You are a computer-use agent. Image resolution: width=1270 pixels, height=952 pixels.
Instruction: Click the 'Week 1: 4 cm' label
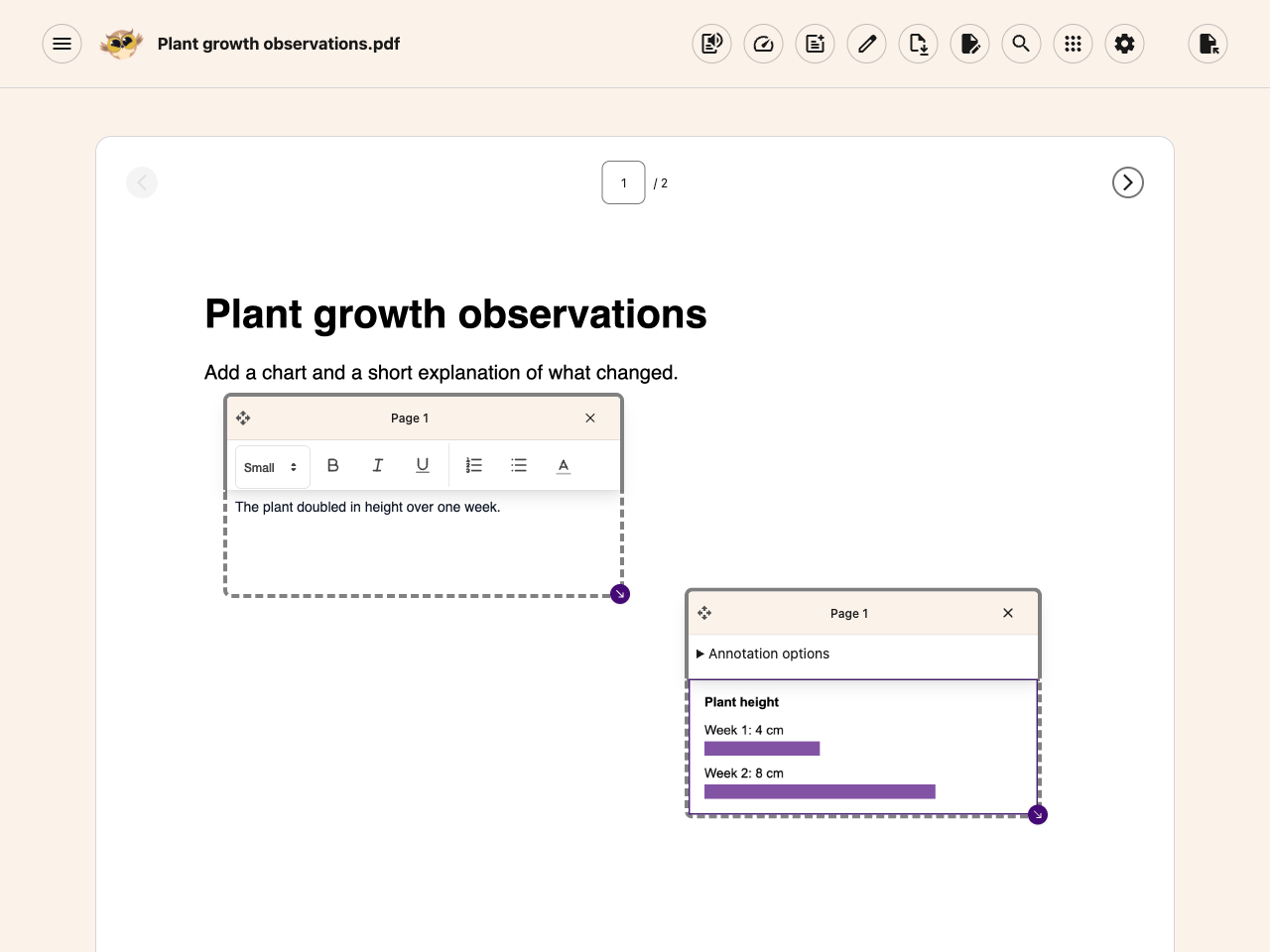744,730
